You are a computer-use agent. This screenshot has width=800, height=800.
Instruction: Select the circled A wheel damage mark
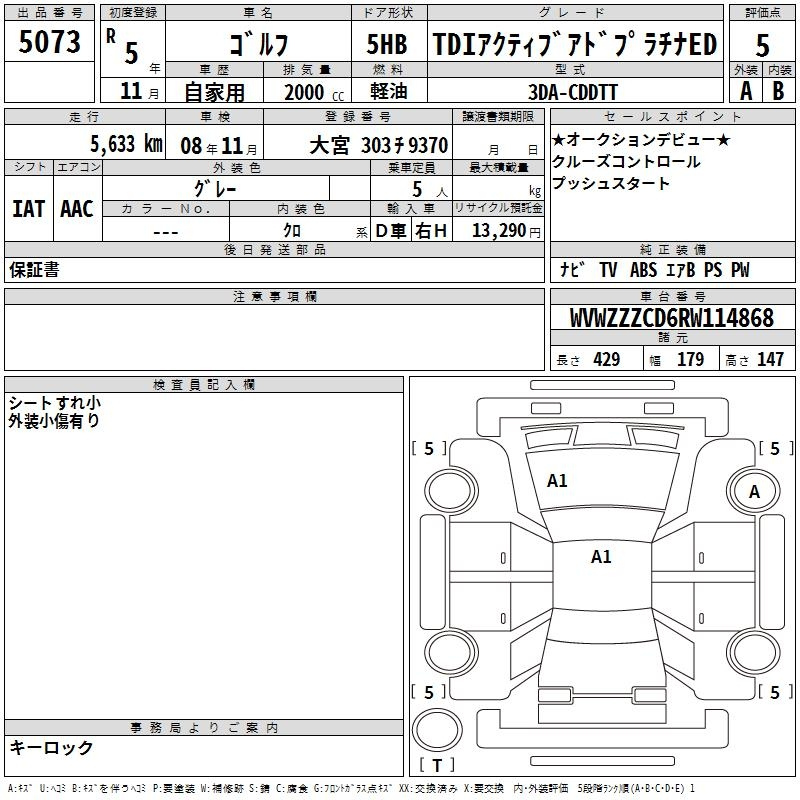click(754, 491)
